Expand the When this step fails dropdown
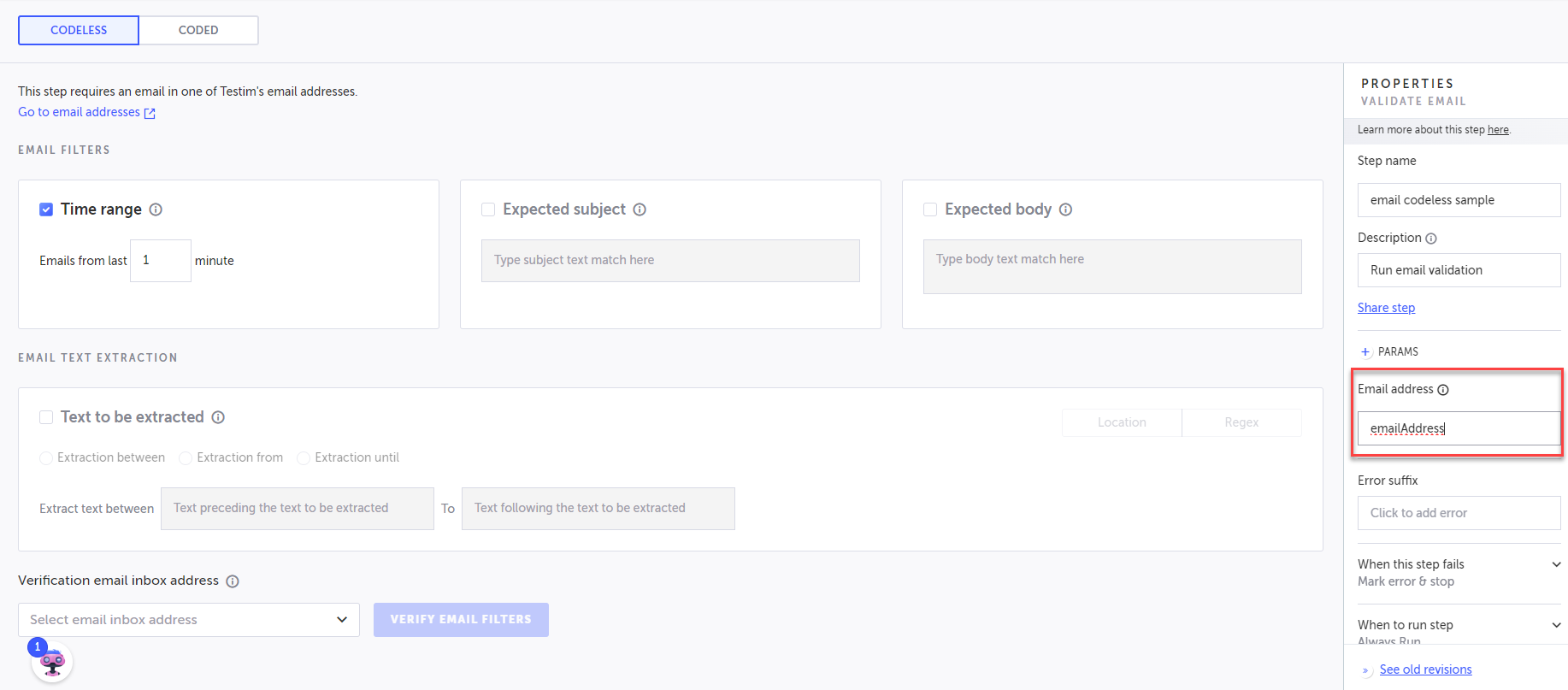 tap(1556, 564)
